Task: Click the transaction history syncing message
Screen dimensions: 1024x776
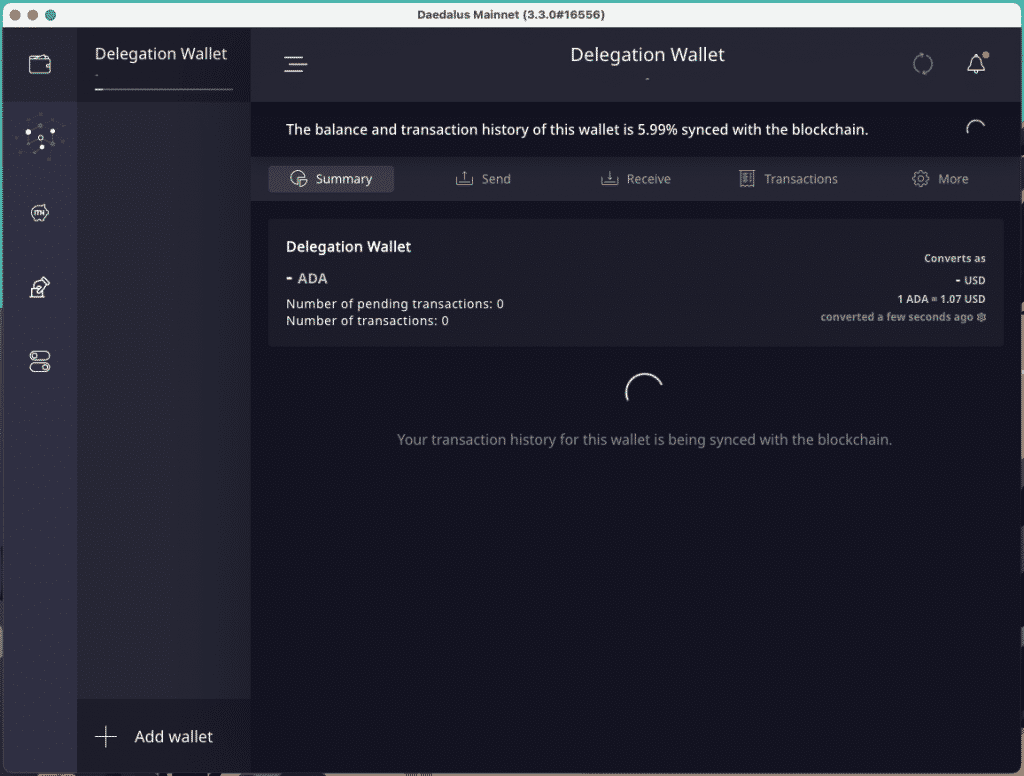Action: [x=644, y=440]
